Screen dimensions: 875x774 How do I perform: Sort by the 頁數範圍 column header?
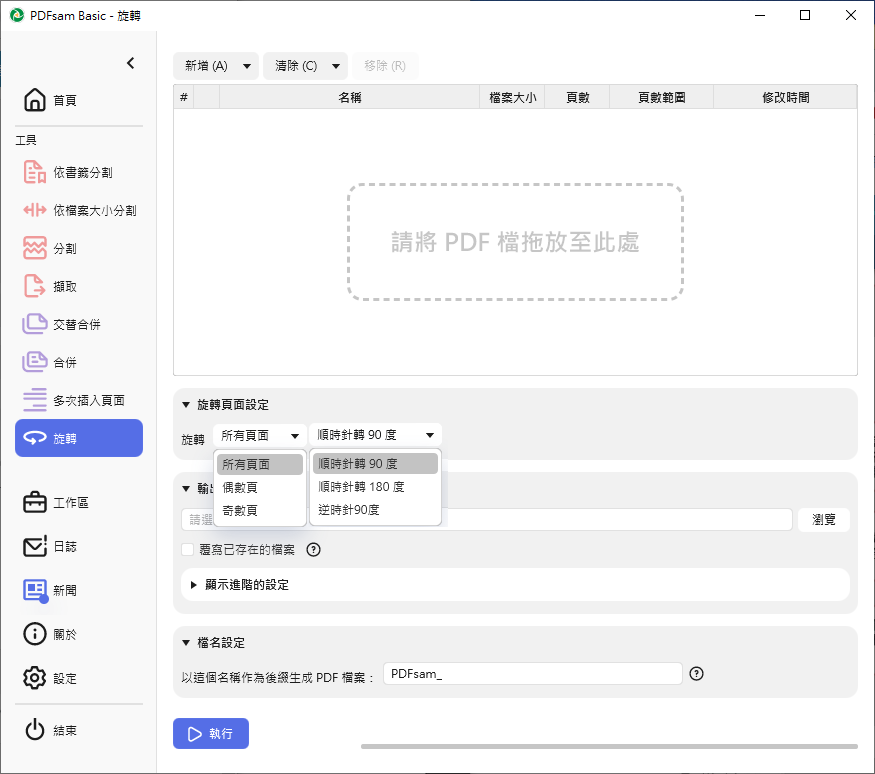pyautogui.click(x=661, y=97)
